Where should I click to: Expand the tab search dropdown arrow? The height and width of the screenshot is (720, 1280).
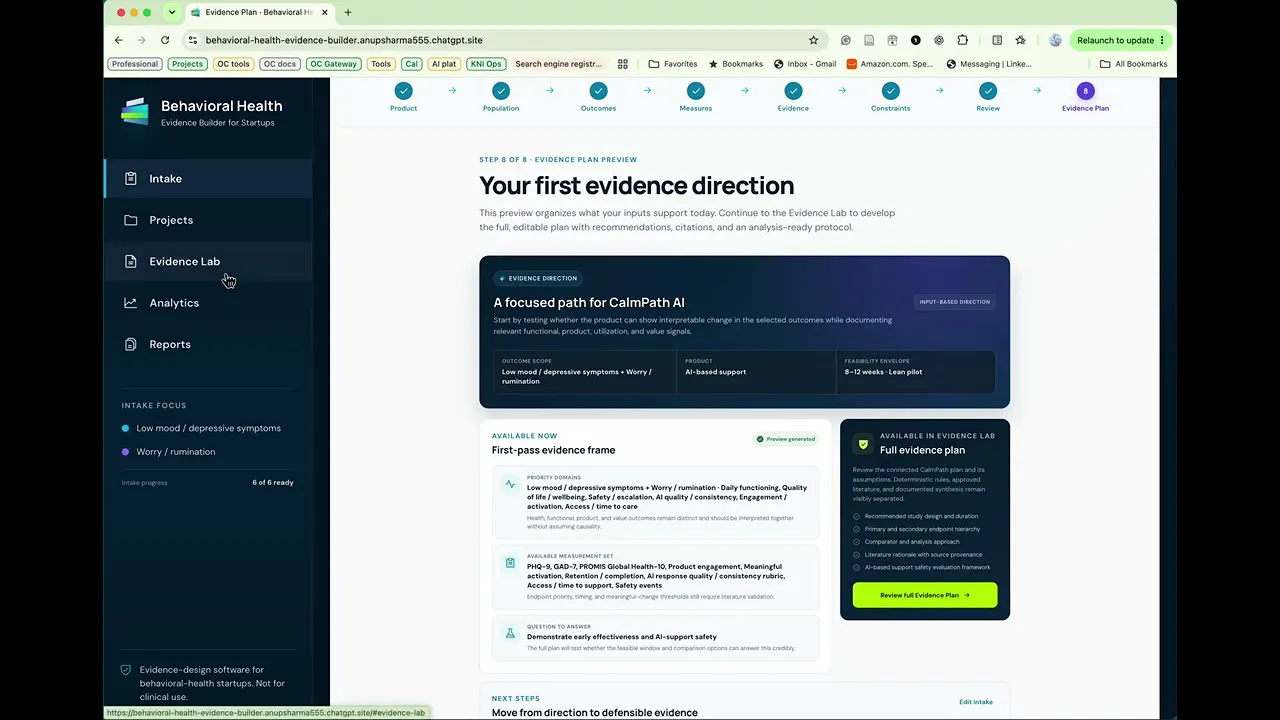coord(172,12)
